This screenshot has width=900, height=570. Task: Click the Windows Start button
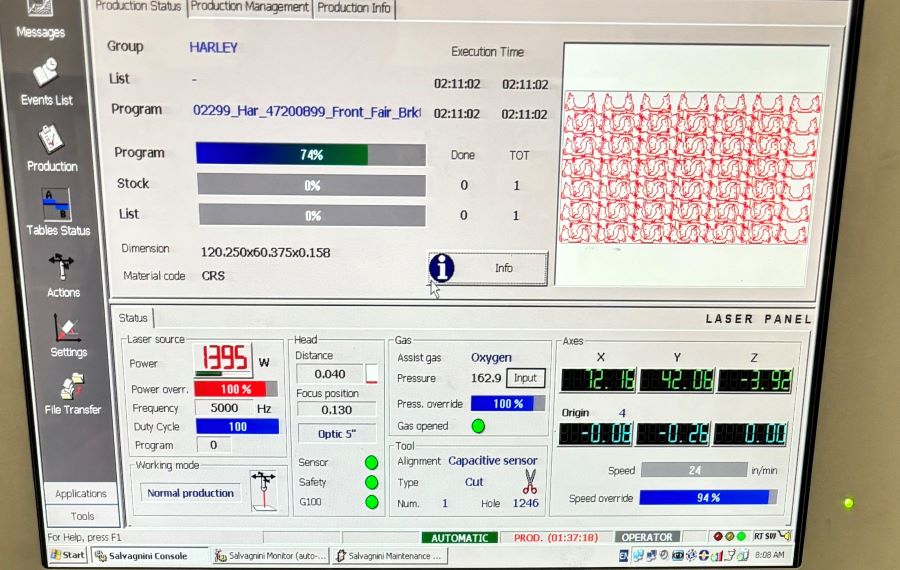pos(68,555)
